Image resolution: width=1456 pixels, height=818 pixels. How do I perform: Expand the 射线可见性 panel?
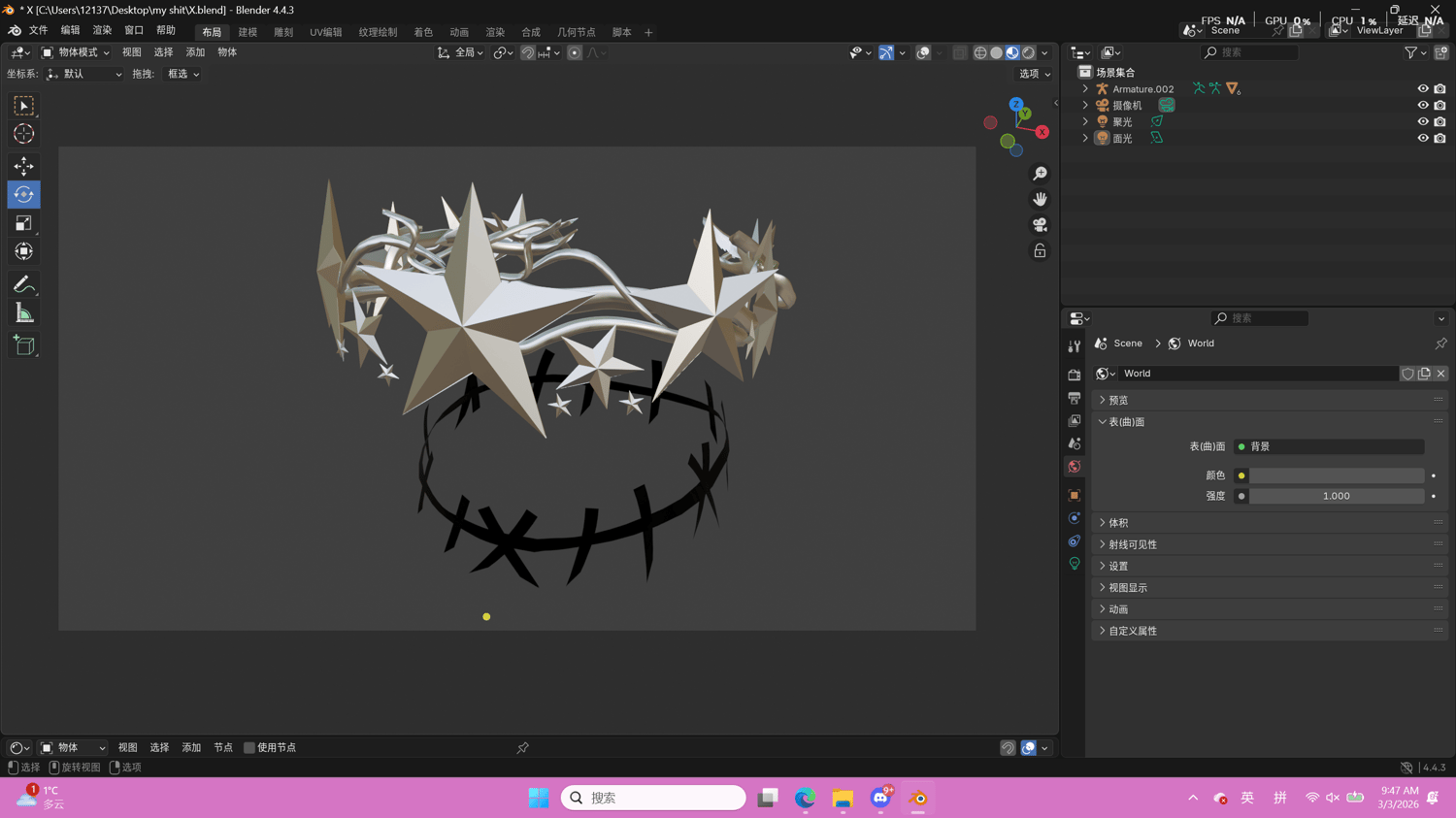1132,544
